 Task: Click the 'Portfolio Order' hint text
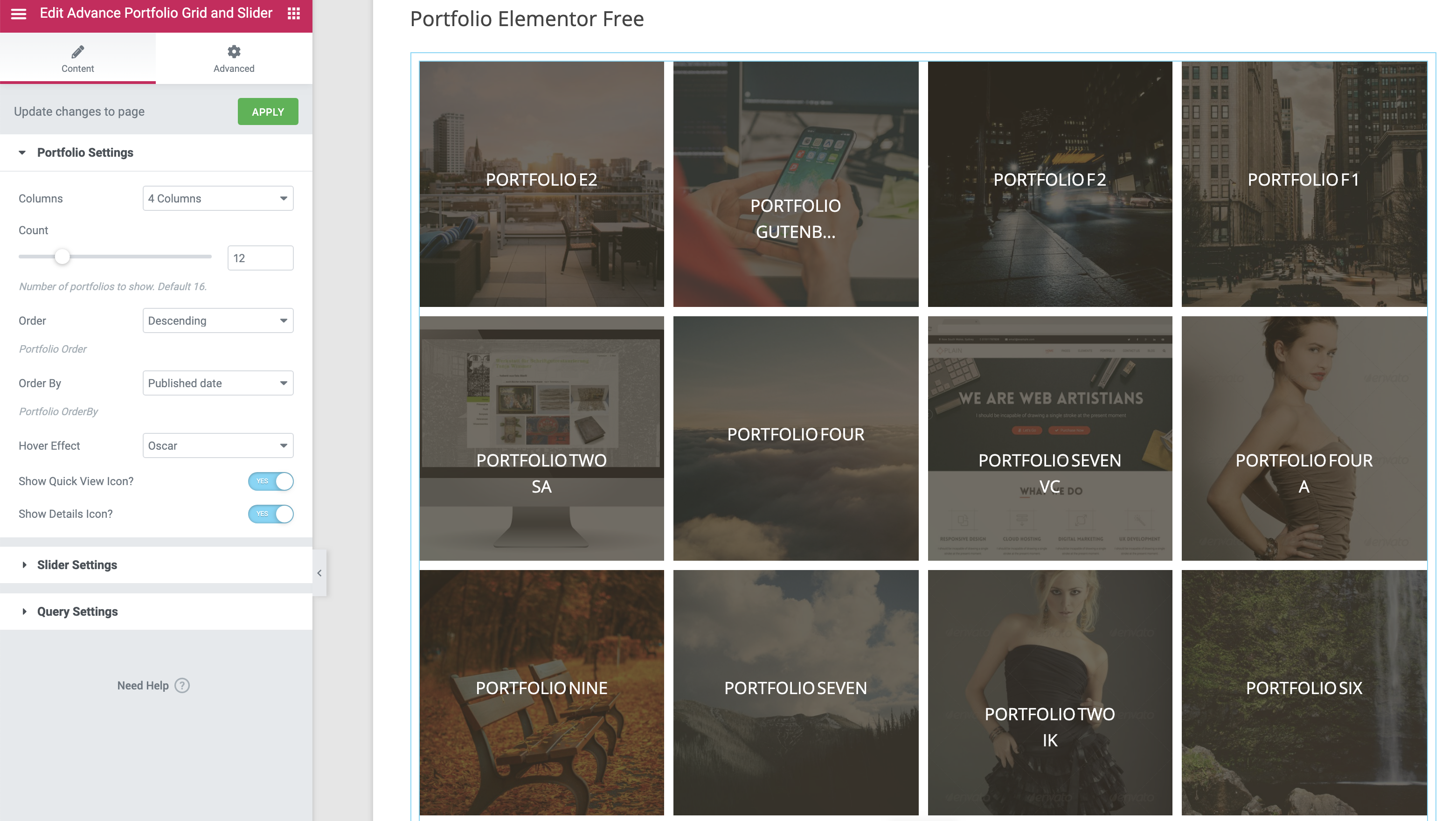tap(53, 349)
